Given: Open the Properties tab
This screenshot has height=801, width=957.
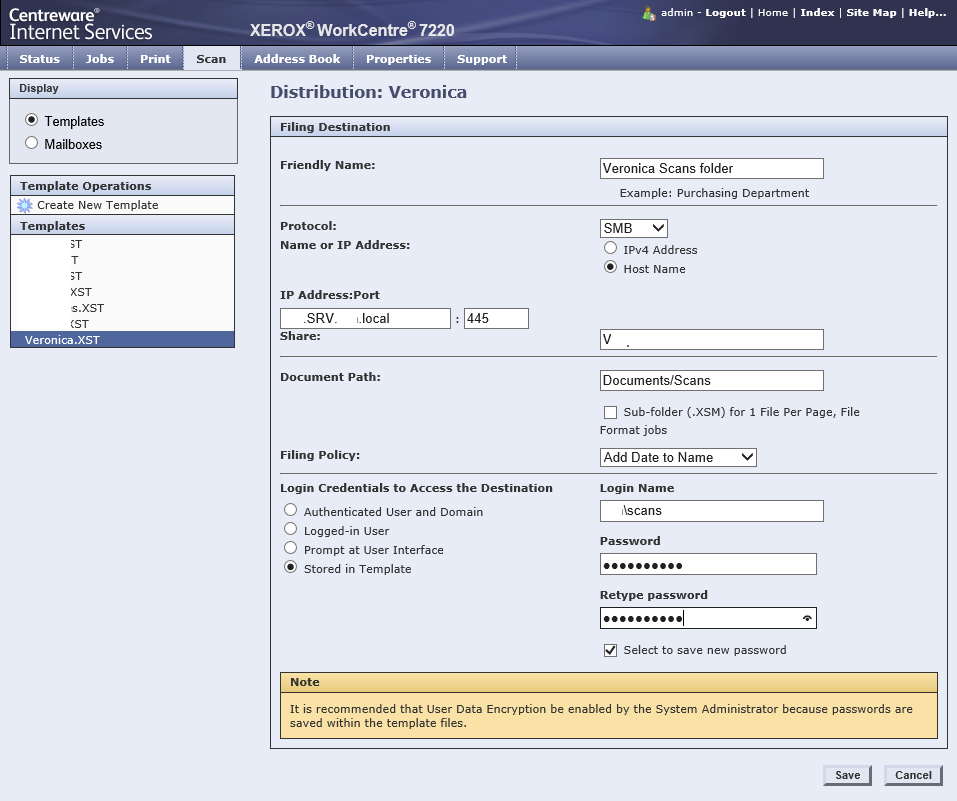Looking at the screenshot, I should (x=399, y=59).
